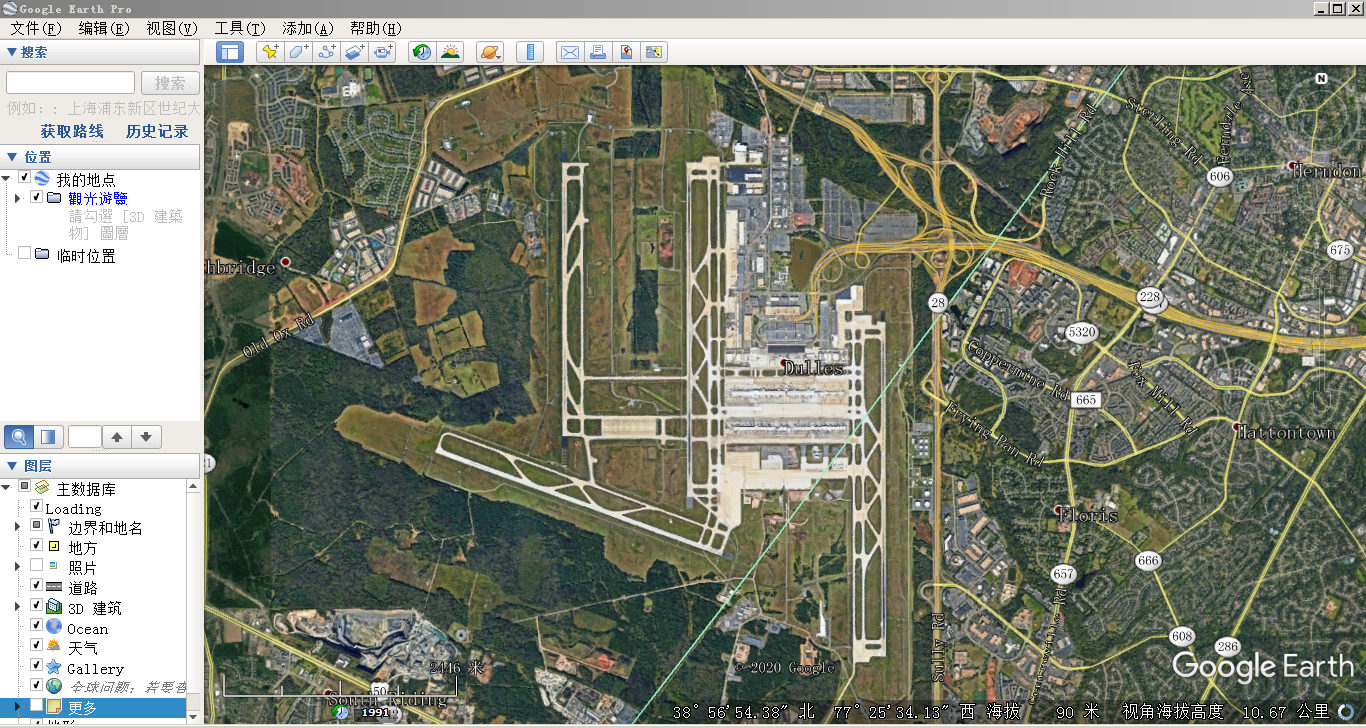Screen dimensions: 1366x728
Task: Uncheck the 觀光游覽 folder checkbox
Action: [36, 198]
